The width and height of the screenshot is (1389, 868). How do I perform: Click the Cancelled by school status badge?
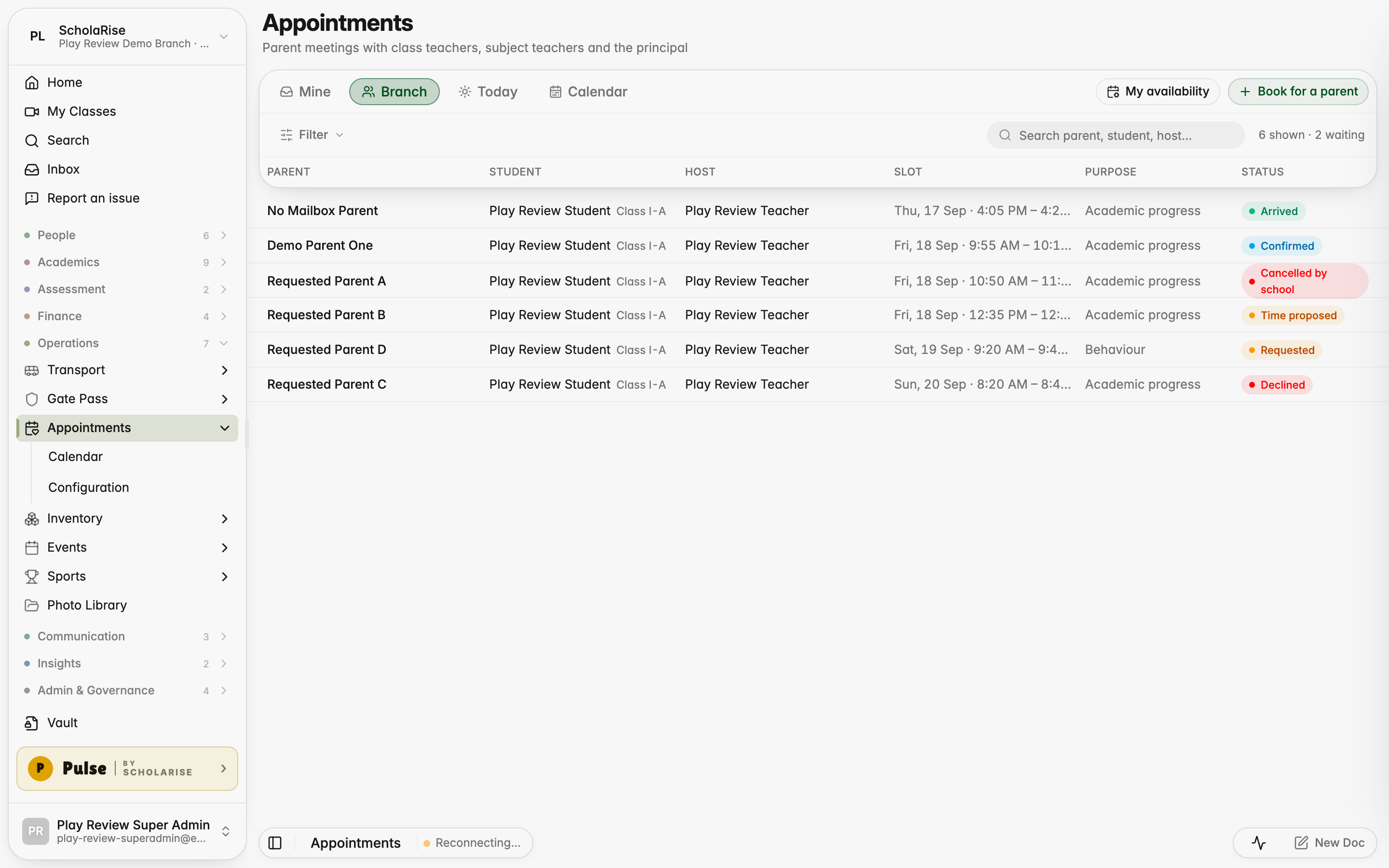coord(1305,281)
